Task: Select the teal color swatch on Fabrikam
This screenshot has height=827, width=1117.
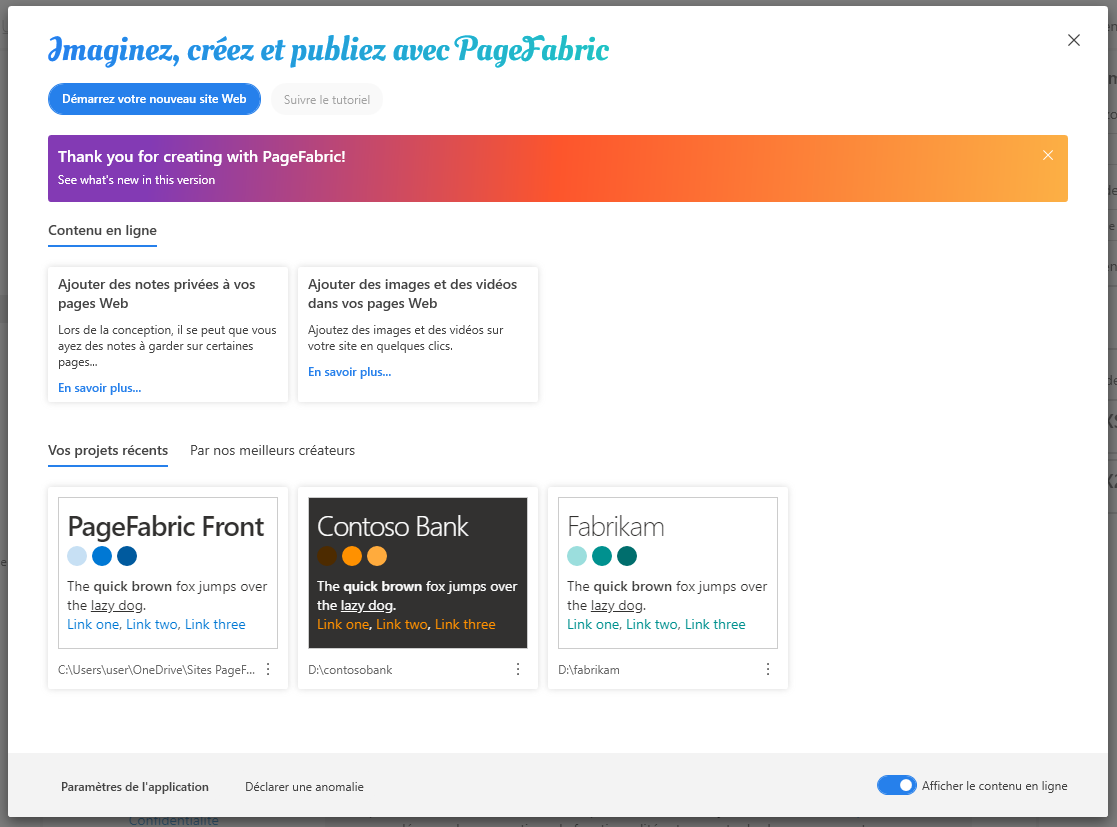Action: tap(601, 556)
